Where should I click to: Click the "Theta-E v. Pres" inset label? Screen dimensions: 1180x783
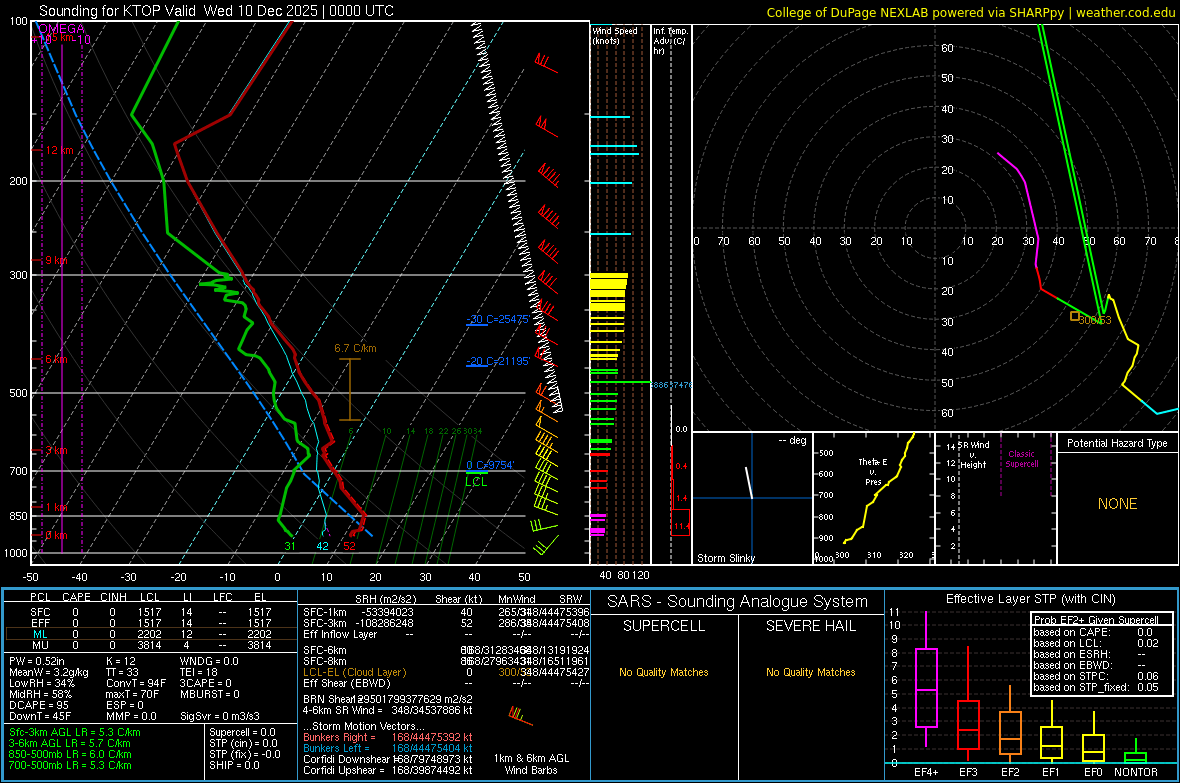pyautogui.click(x=873, y=471)
